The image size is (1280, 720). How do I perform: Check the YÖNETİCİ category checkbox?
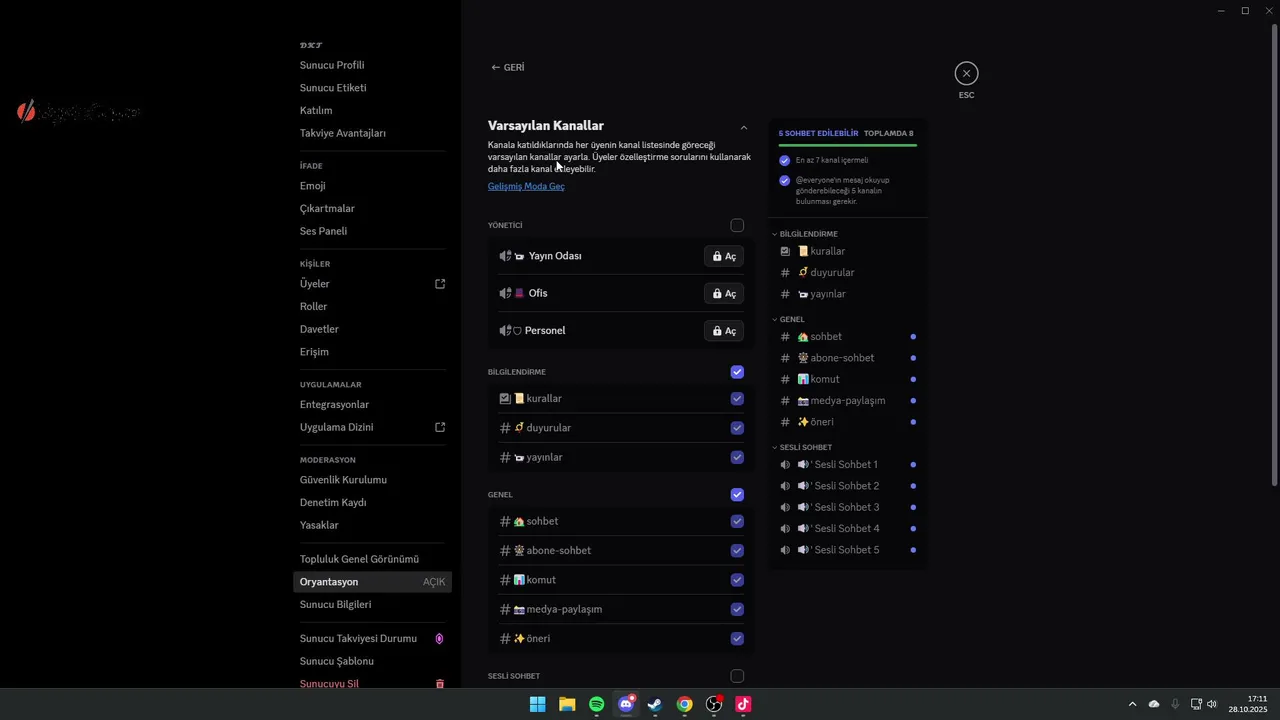click(x=737, y=225)
